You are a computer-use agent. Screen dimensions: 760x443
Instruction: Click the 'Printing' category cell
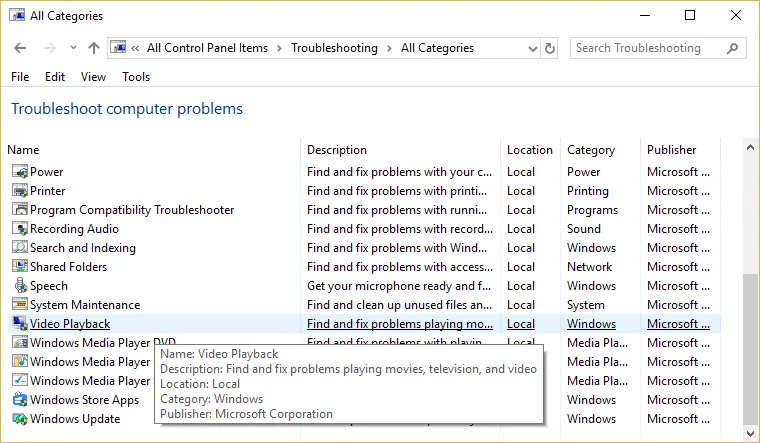tap(587, 191)
